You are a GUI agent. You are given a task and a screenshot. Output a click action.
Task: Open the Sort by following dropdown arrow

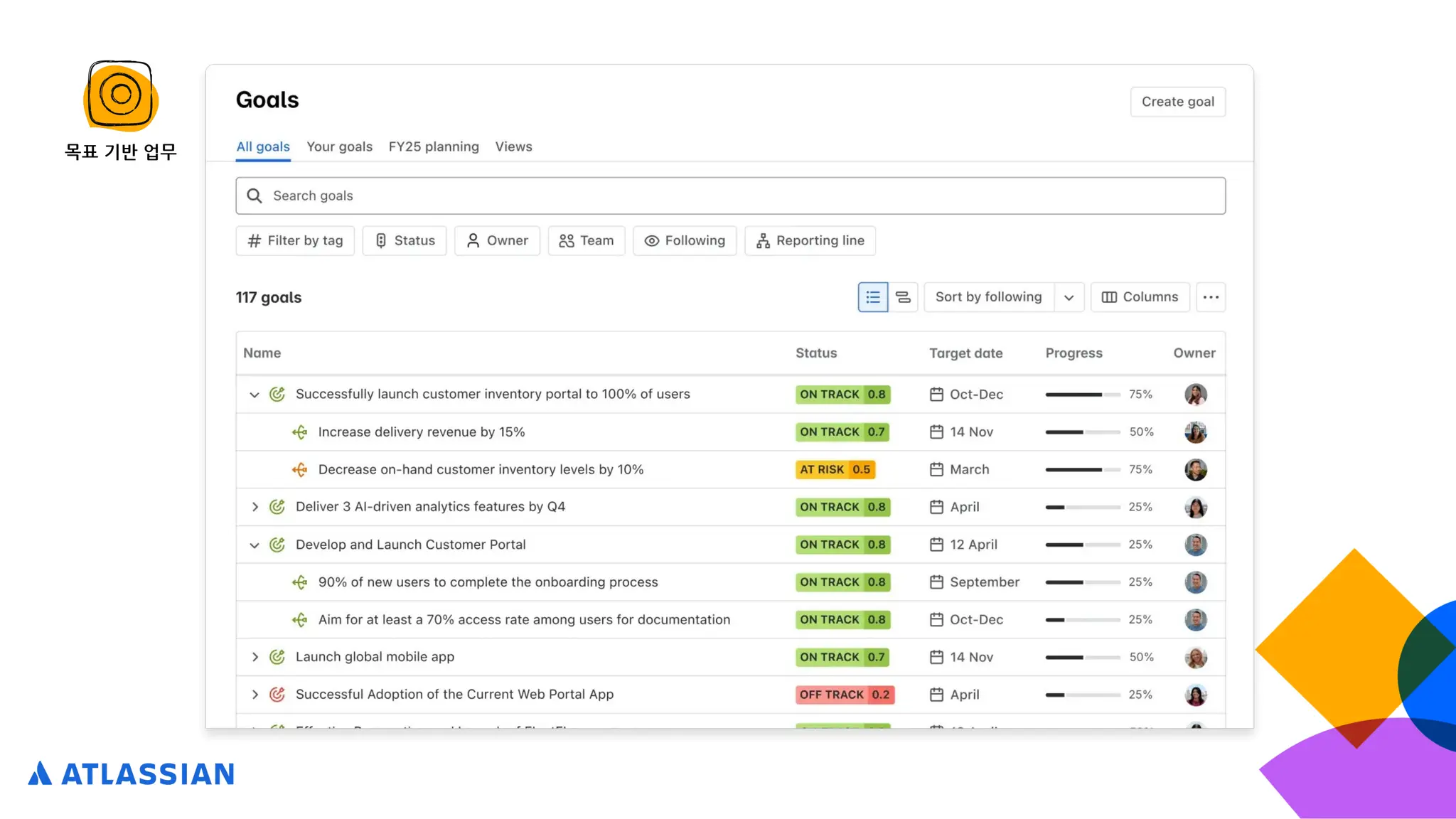coord(1069,297)
